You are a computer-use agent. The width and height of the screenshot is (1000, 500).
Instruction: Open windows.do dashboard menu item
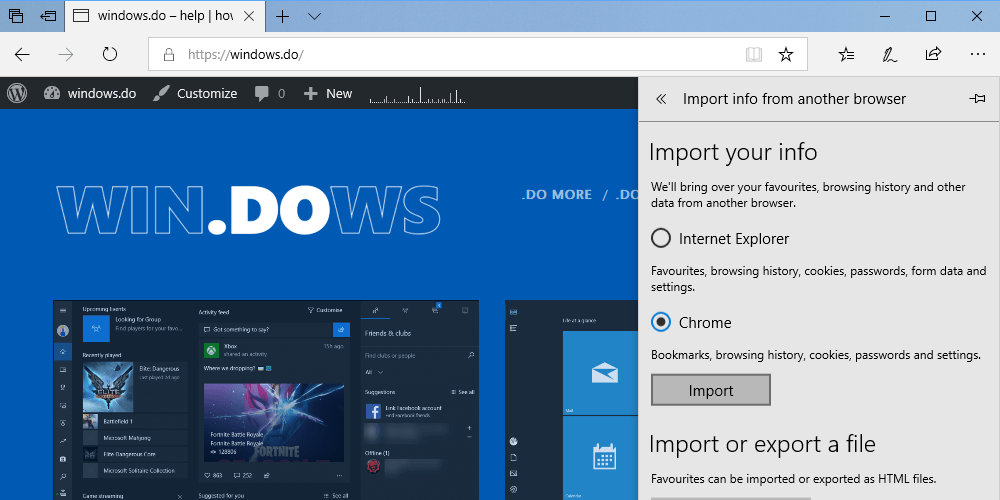point(90,94)
